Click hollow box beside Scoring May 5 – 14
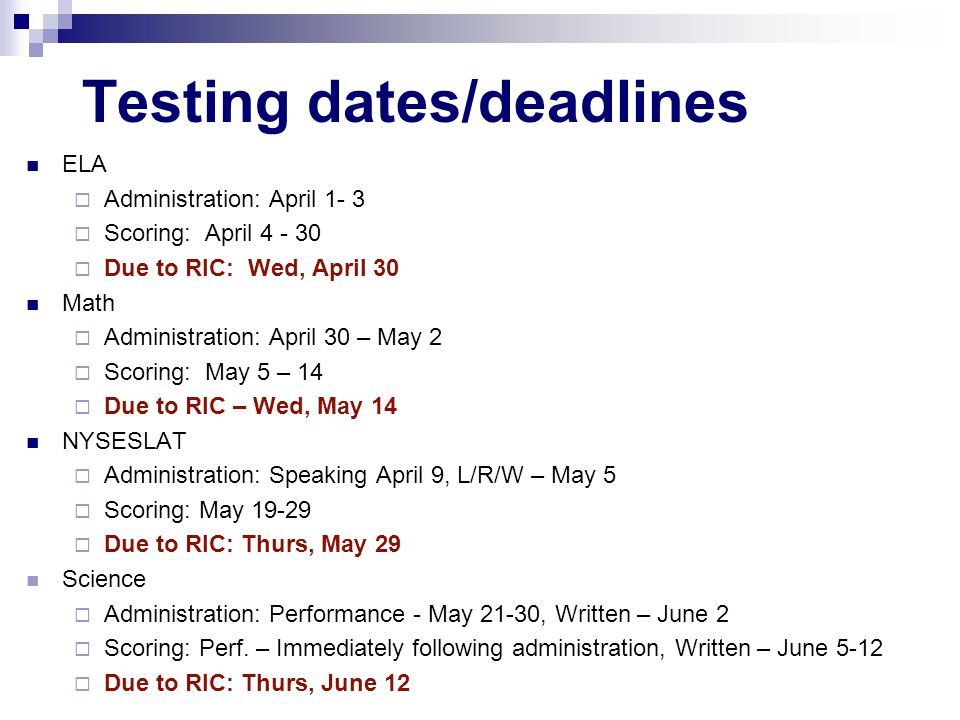Screen dimensions: 960x720 tap(82, 373)
